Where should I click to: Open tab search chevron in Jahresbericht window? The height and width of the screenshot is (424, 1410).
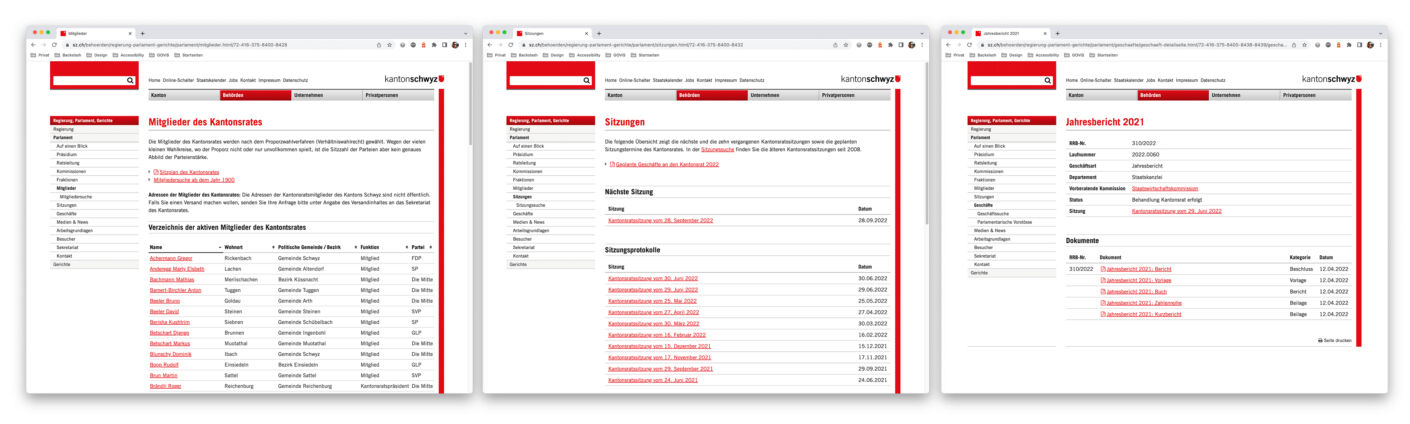1379,33
